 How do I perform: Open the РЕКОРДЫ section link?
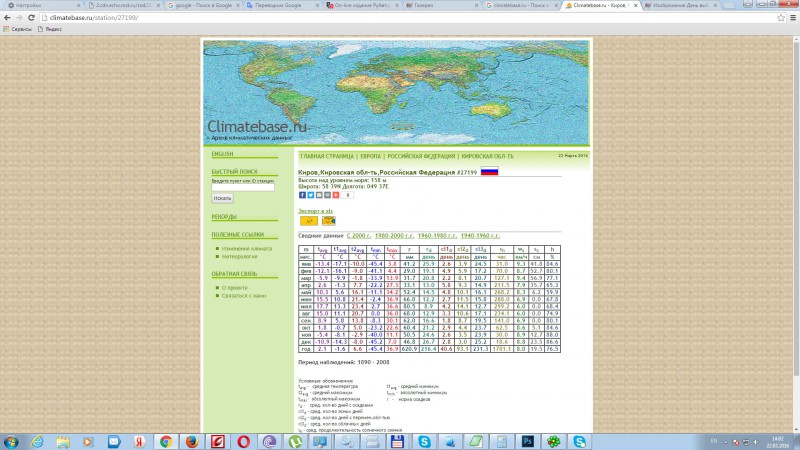[224, 217]
